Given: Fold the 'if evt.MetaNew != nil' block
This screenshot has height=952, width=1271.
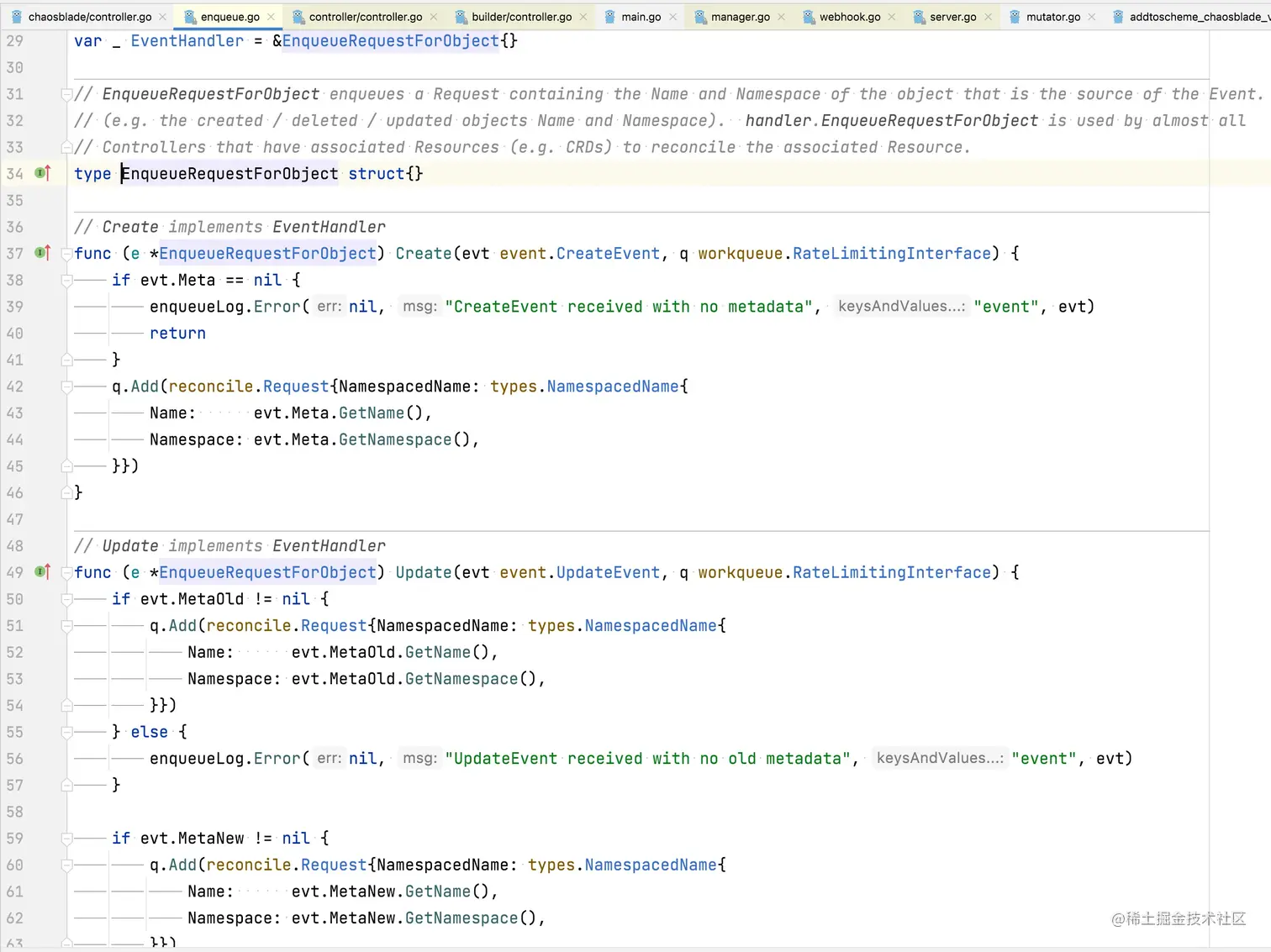Looking at the screenshot, I should (66, 839).
